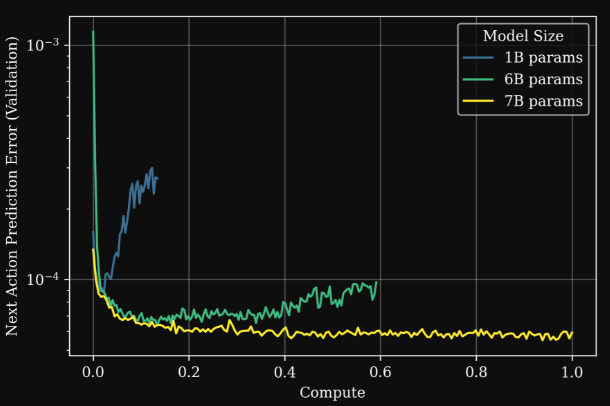Screen dimensions: 610x406
Task: Click the 'Model Size' legend title
Action: click(x=523, y=36)
